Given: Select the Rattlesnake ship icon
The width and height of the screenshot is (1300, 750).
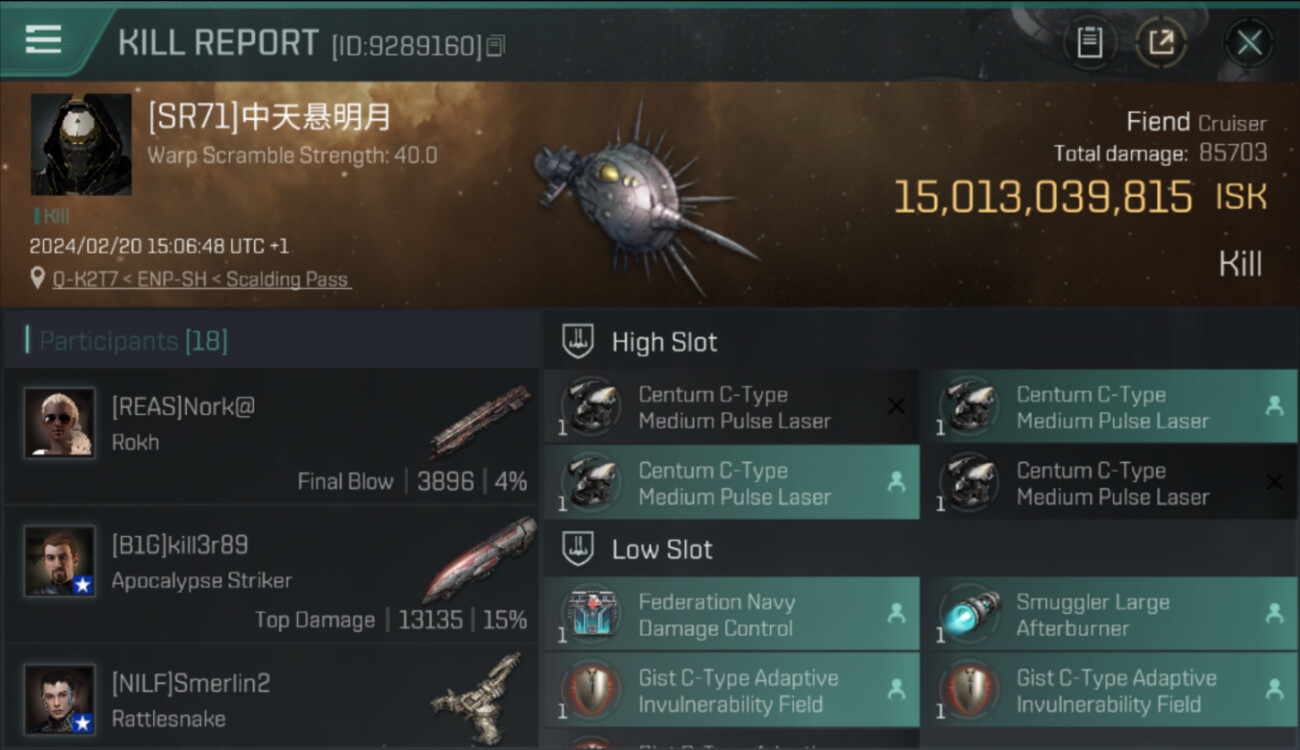Looking at the screenshot, I should point(478,697).
